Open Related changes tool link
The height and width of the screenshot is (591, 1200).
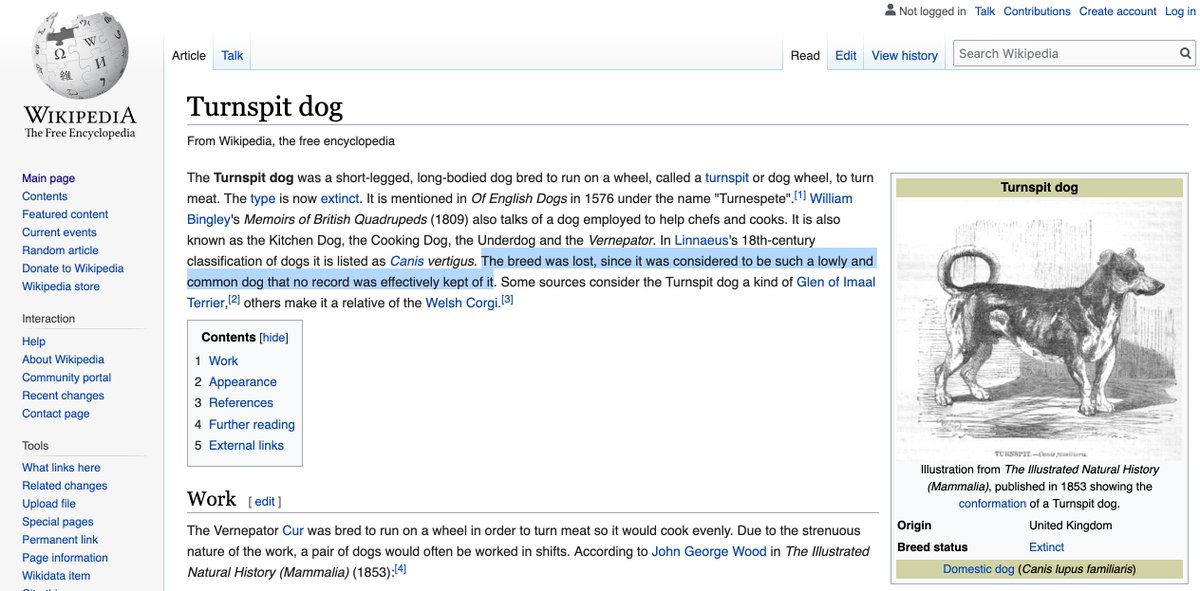tap(65, 485)
